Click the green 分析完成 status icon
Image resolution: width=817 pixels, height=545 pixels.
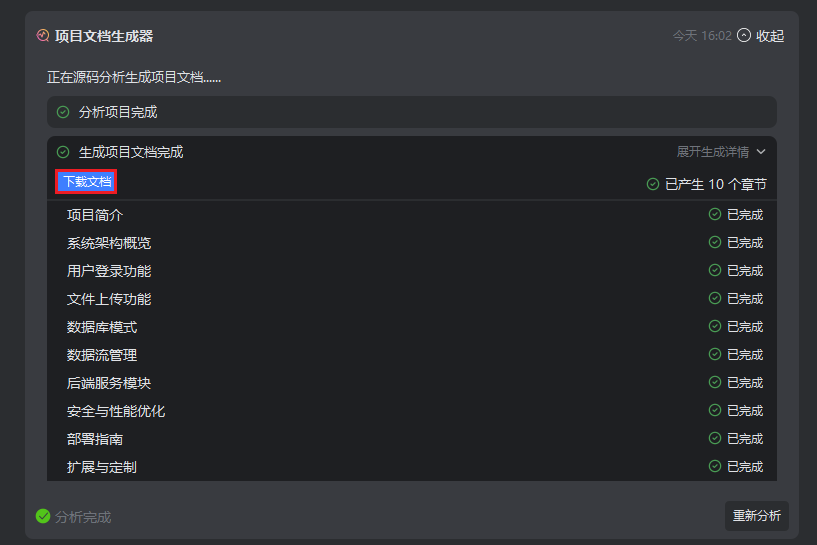click(43, 516)
